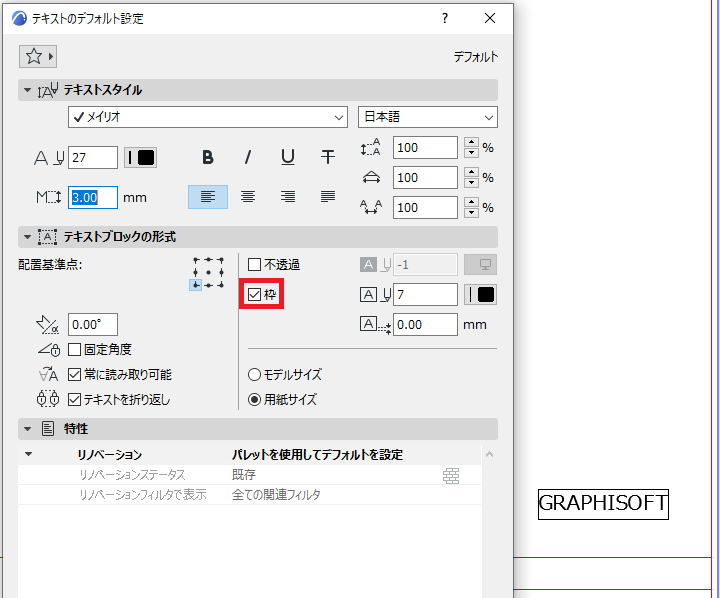
Task: Increase the line spacing percent stepper
Action: pyautogui.click(x=471, y=142)
